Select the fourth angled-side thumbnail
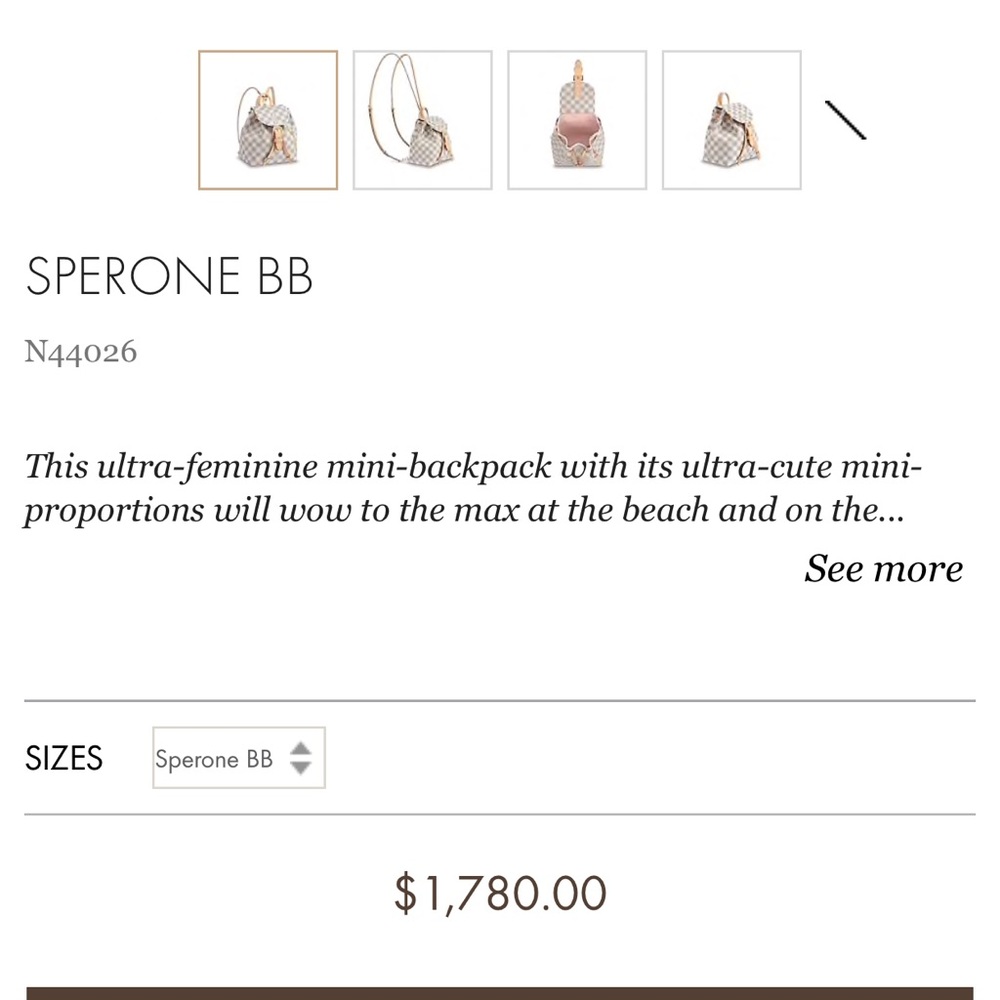 click(732, 118)
